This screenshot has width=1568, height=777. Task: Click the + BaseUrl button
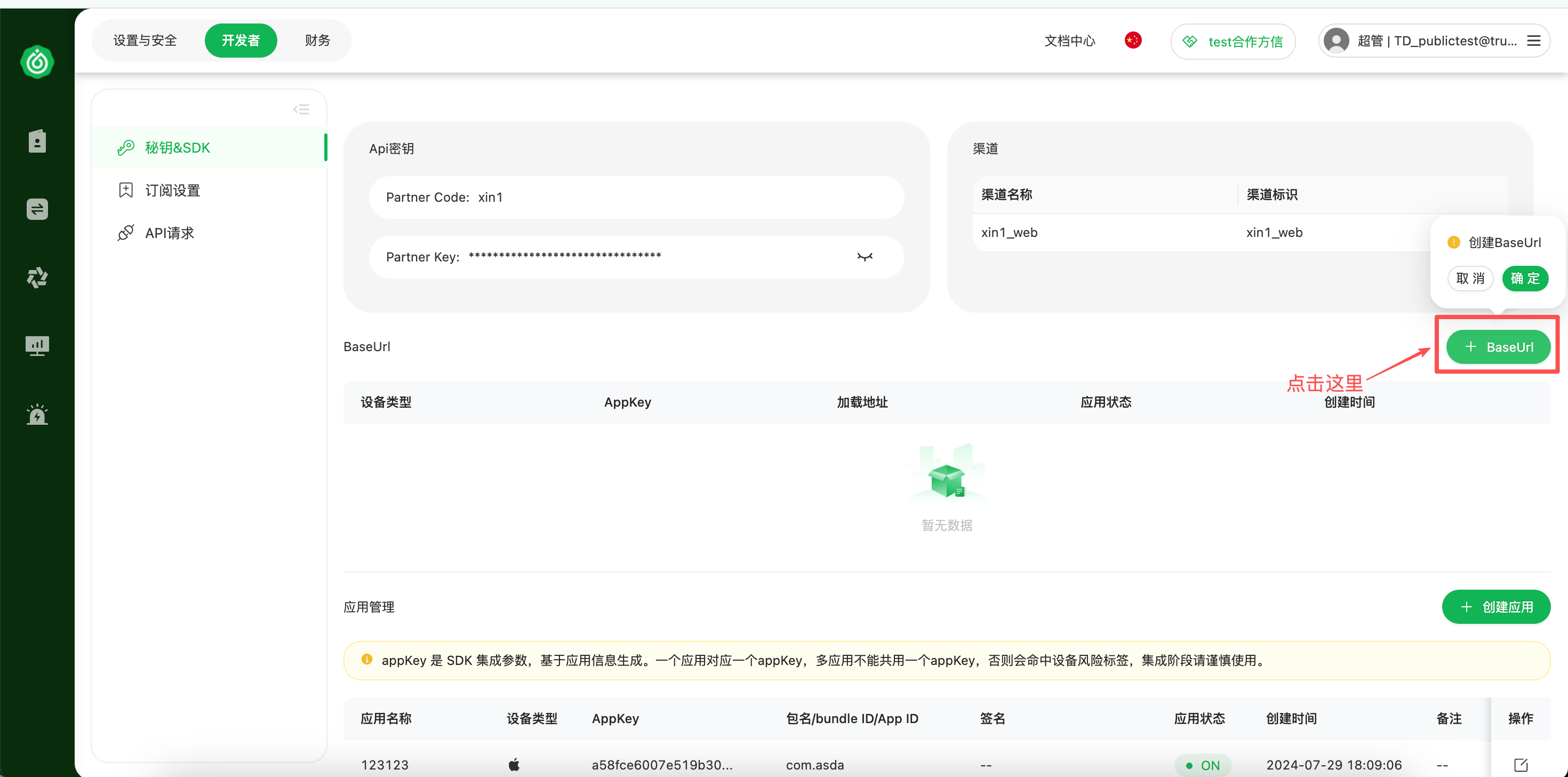(1498, 347)
